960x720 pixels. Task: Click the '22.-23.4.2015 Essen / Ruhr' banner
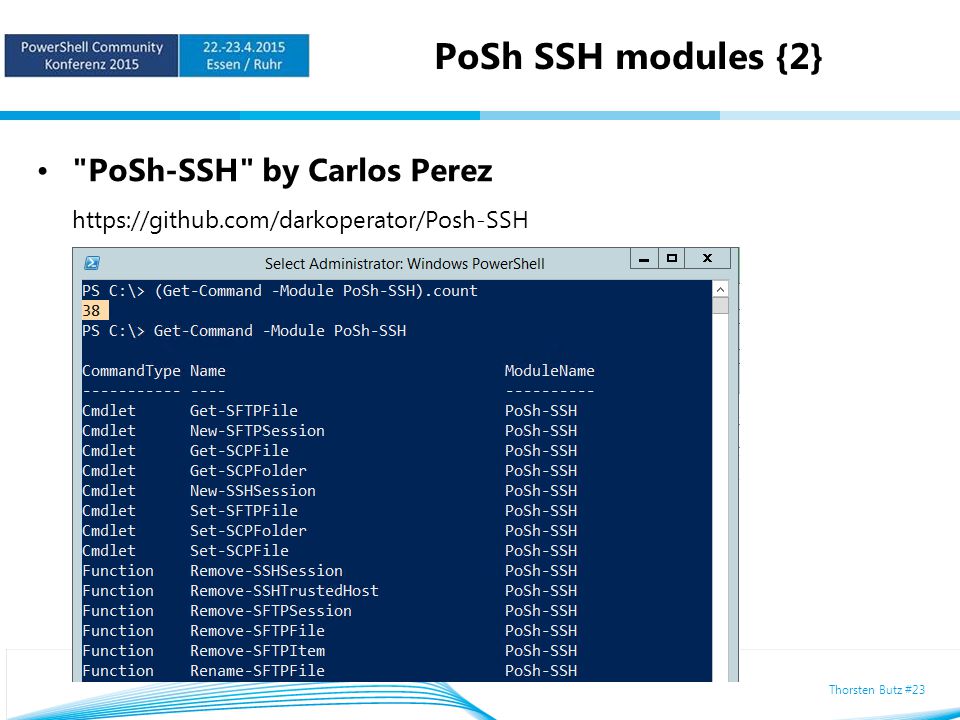tap(244, 56)
